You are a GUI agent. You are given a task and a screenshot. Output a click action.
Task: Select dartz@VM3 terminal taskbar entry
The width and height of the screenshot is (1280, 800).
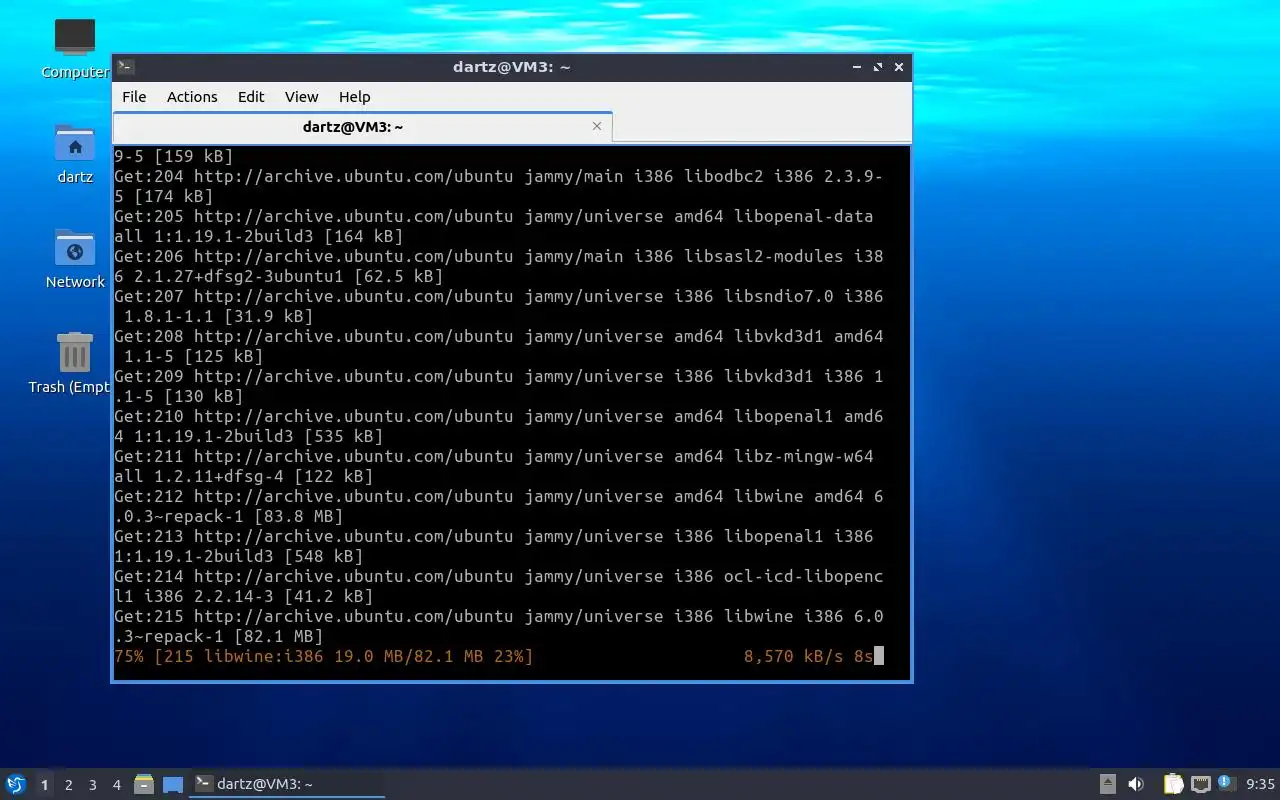tap(288, 784)
